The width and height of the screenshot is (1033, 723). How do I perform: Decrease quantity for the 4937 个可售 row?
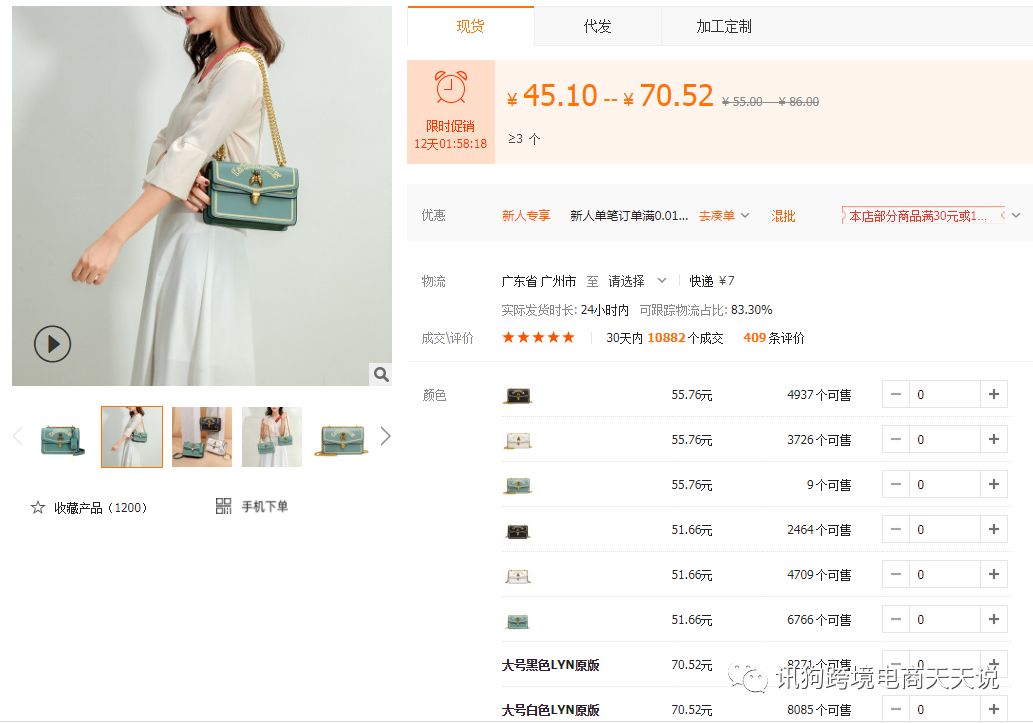tap(896, 394)
